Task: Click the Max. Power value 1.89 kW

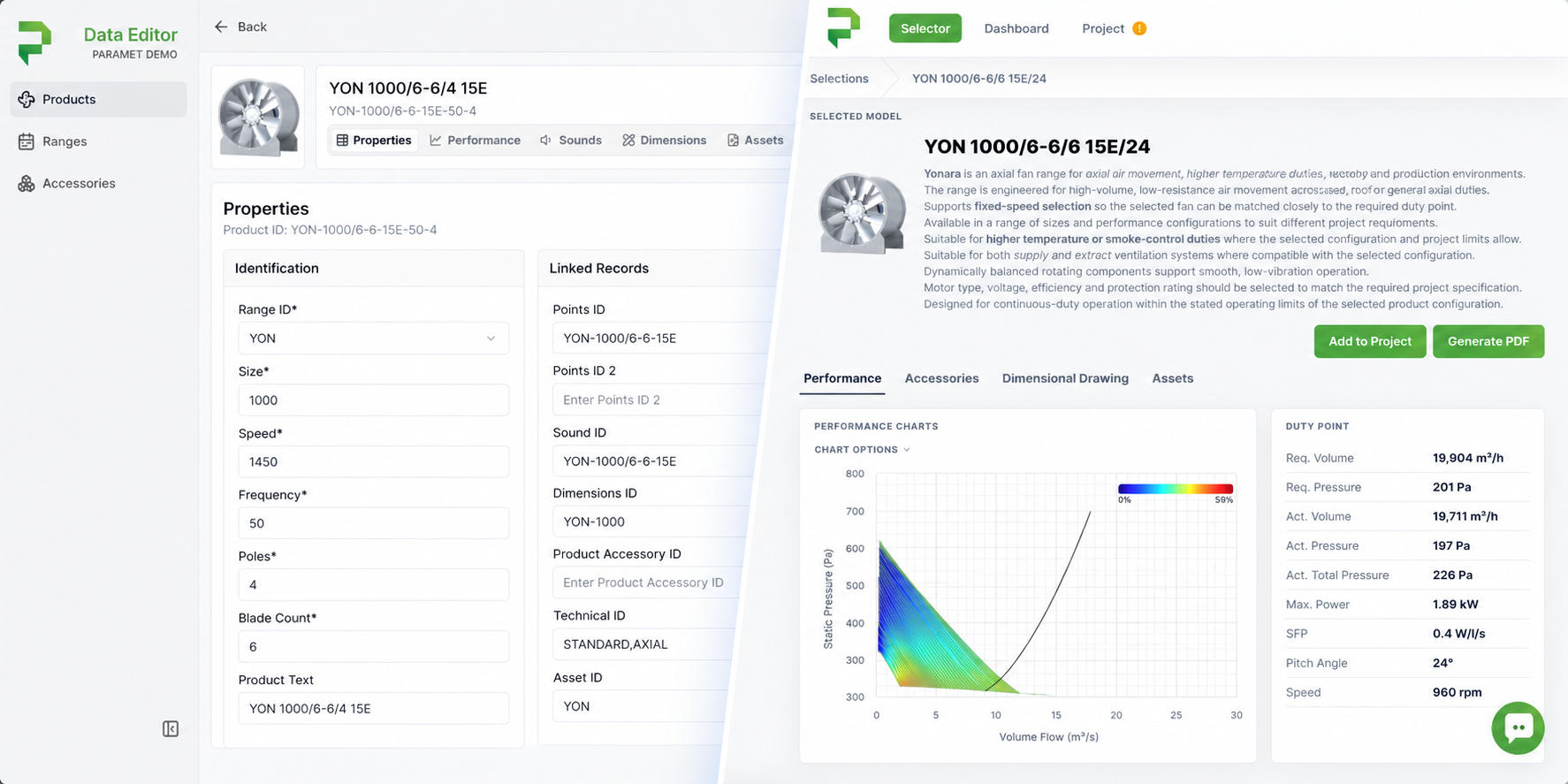Action: click(x=1455, y=605)
